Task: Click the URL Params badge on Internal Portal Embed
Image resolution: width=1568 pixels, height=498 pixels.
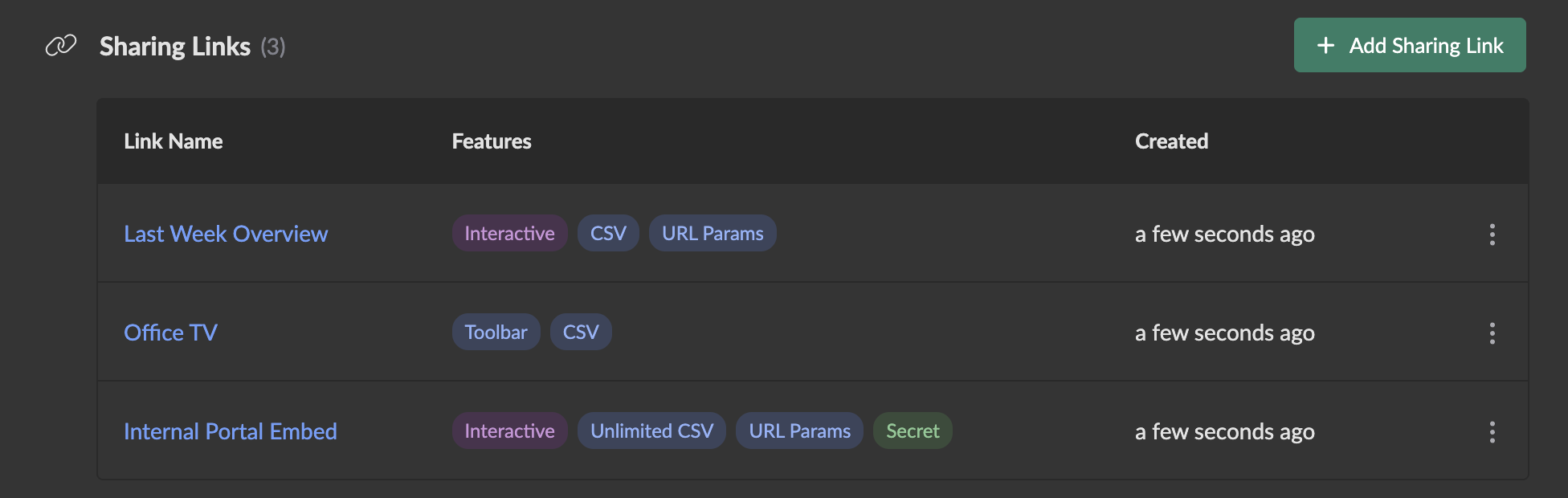Action: (799, 431)
